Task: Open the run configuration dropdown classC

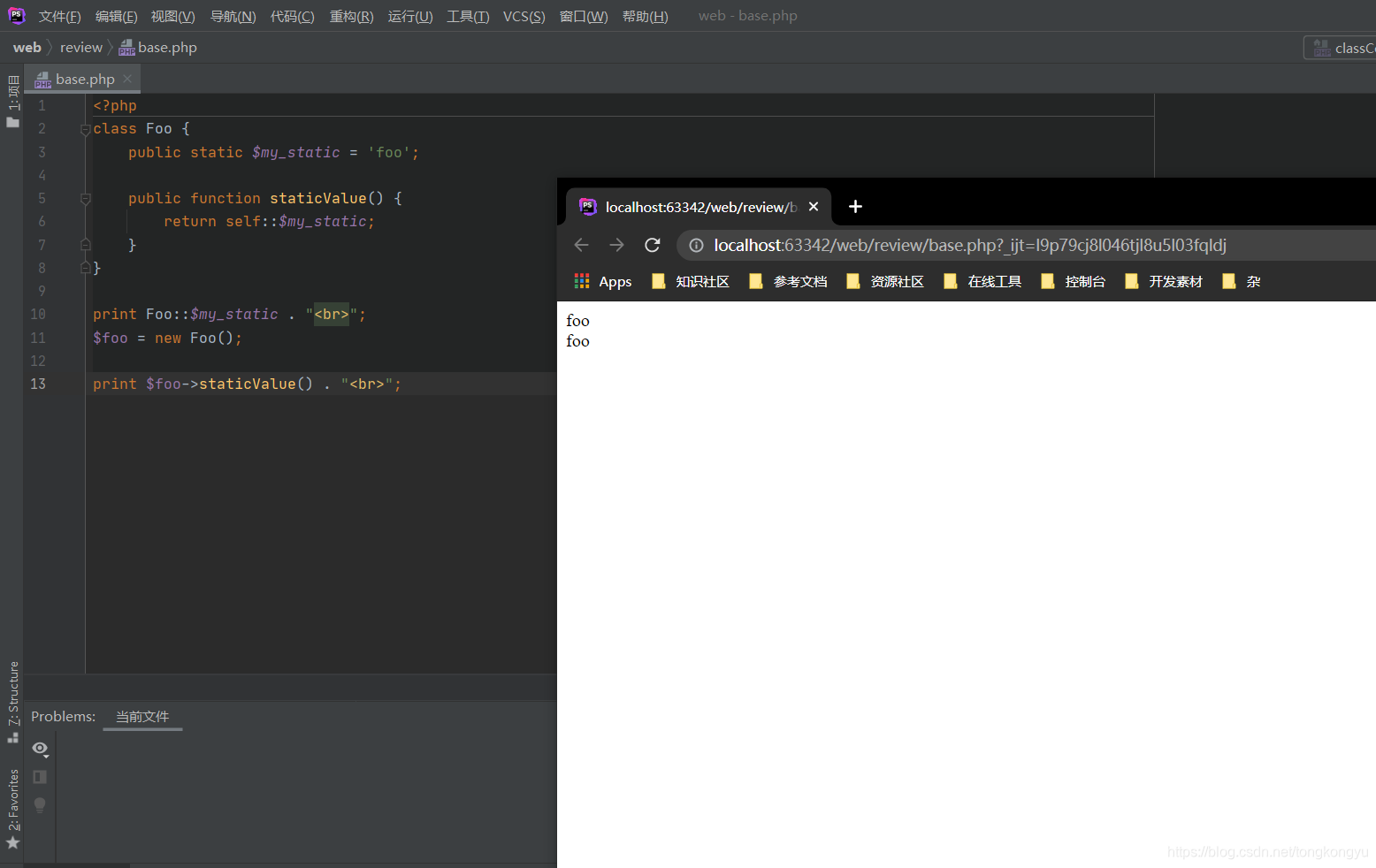Action: point(1341,48)
